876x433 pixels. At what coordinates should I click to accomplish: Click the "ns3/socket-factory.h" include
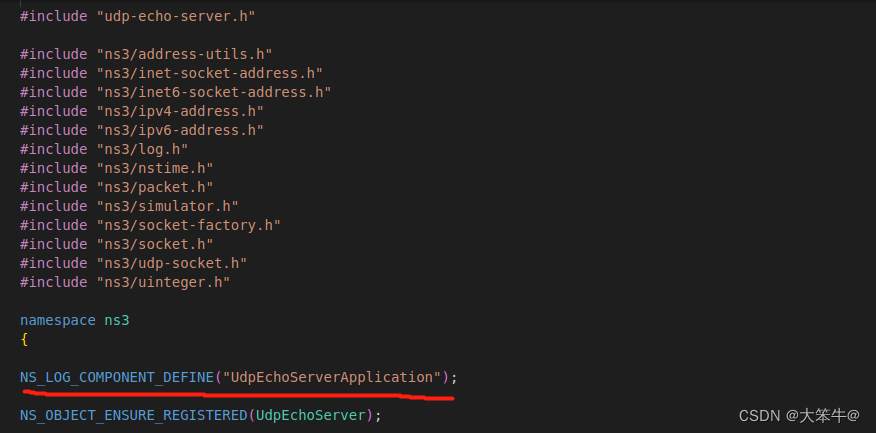tap(189, 225)
